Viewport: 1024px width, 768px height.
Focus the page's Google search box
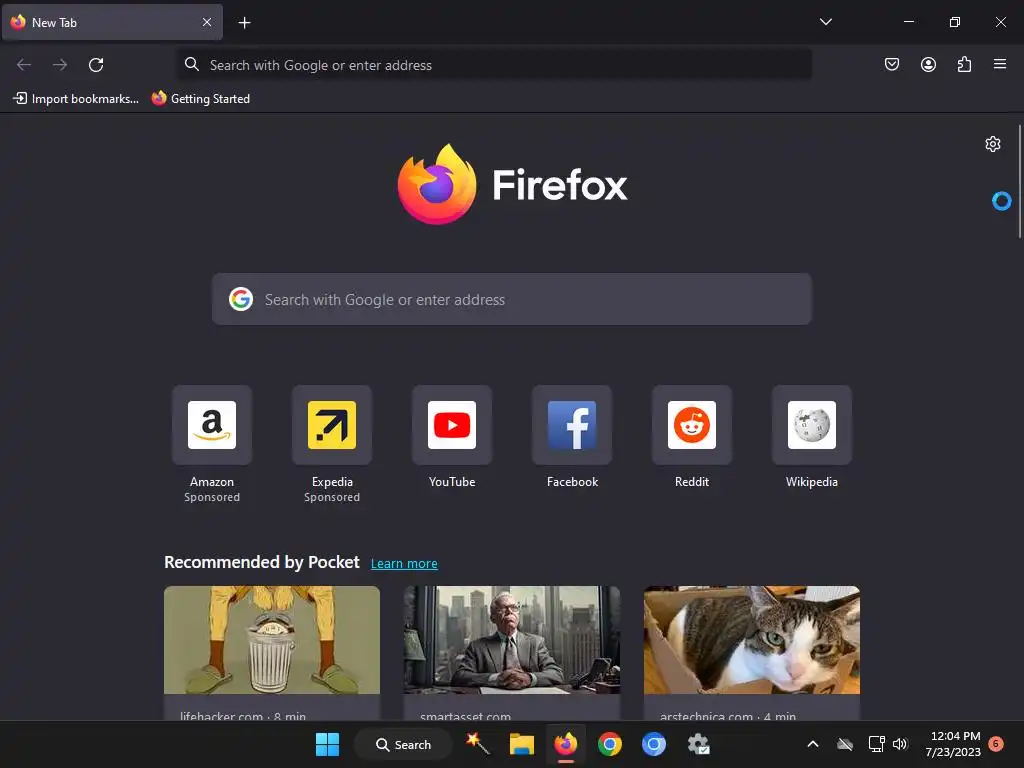pos(512,299)
